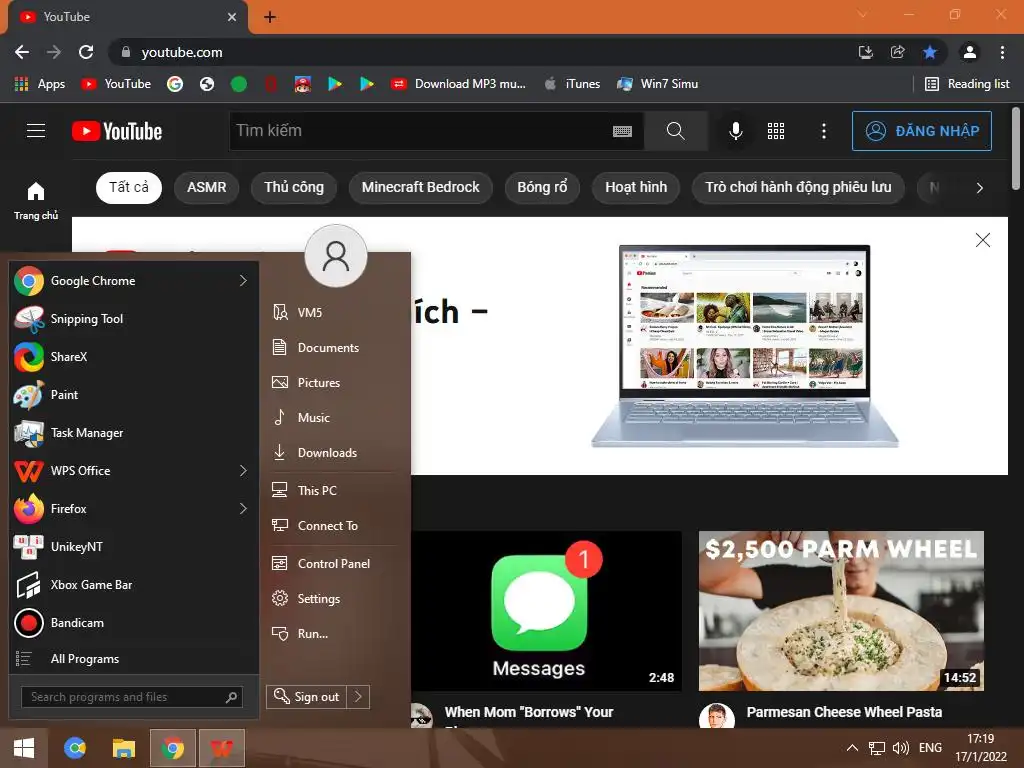Open Music folder from Start menu
Image resolution: width=1024 pixels, height=768 pixels.
point(334,417)
